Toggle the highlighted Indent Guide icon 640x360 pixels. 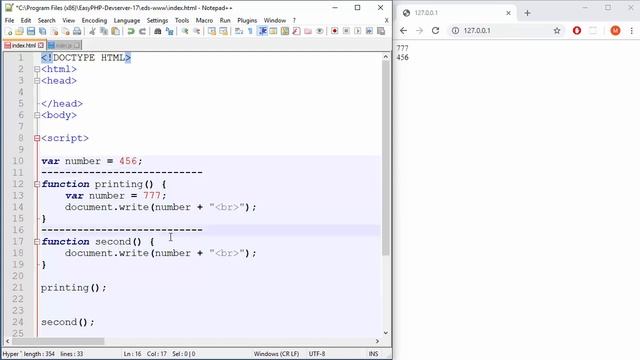click(x=262, y=31)
